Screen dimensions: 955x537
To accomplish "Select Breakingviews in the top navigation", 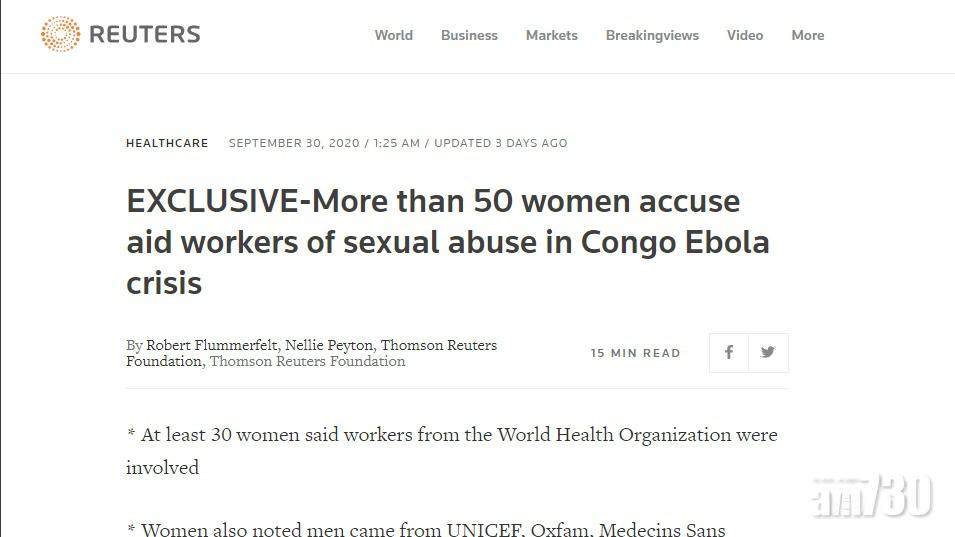I will pos(652,35).
